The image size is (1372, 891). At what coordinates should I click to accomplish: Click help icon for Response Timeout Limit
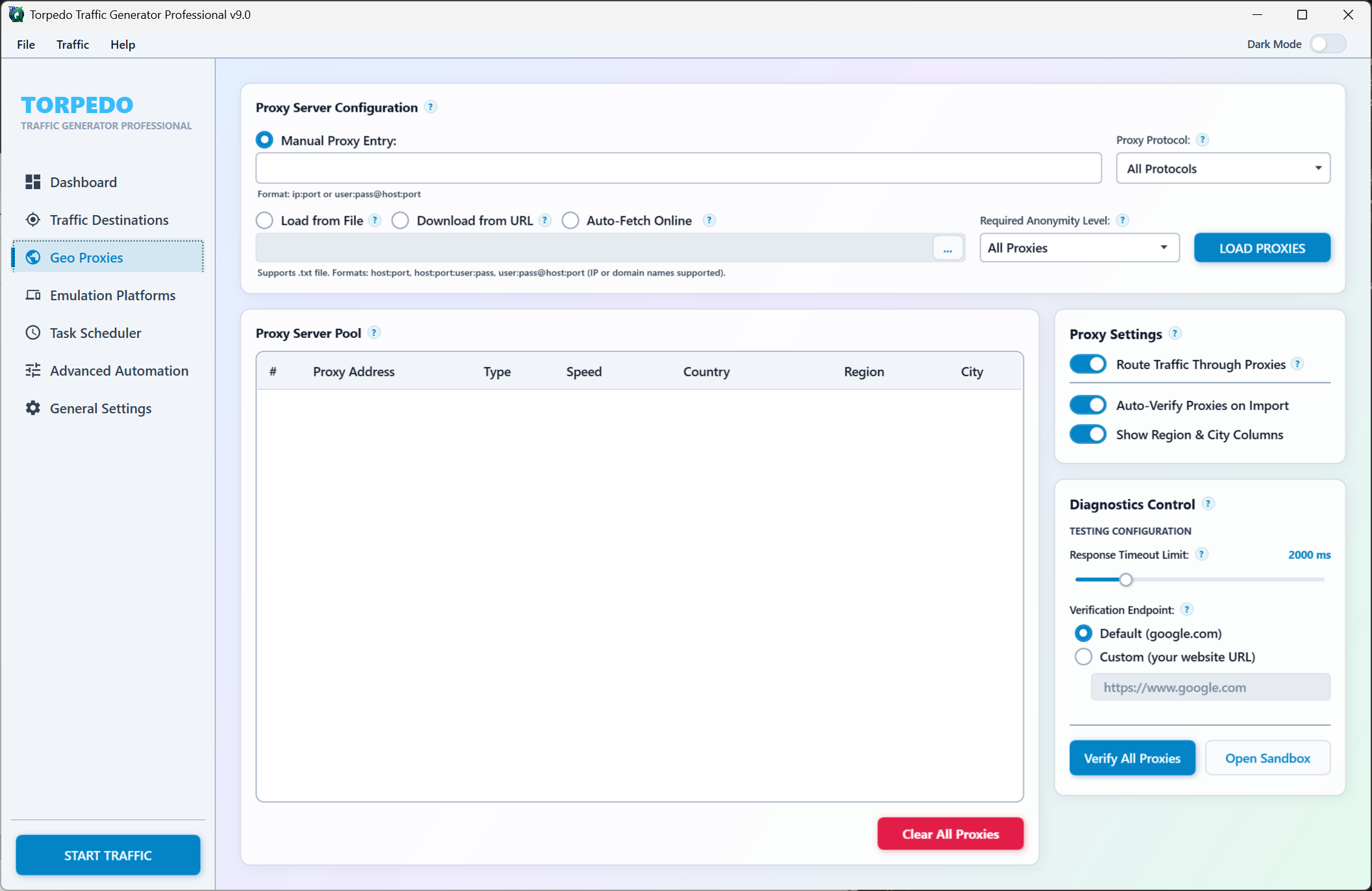click(1202, 554)
